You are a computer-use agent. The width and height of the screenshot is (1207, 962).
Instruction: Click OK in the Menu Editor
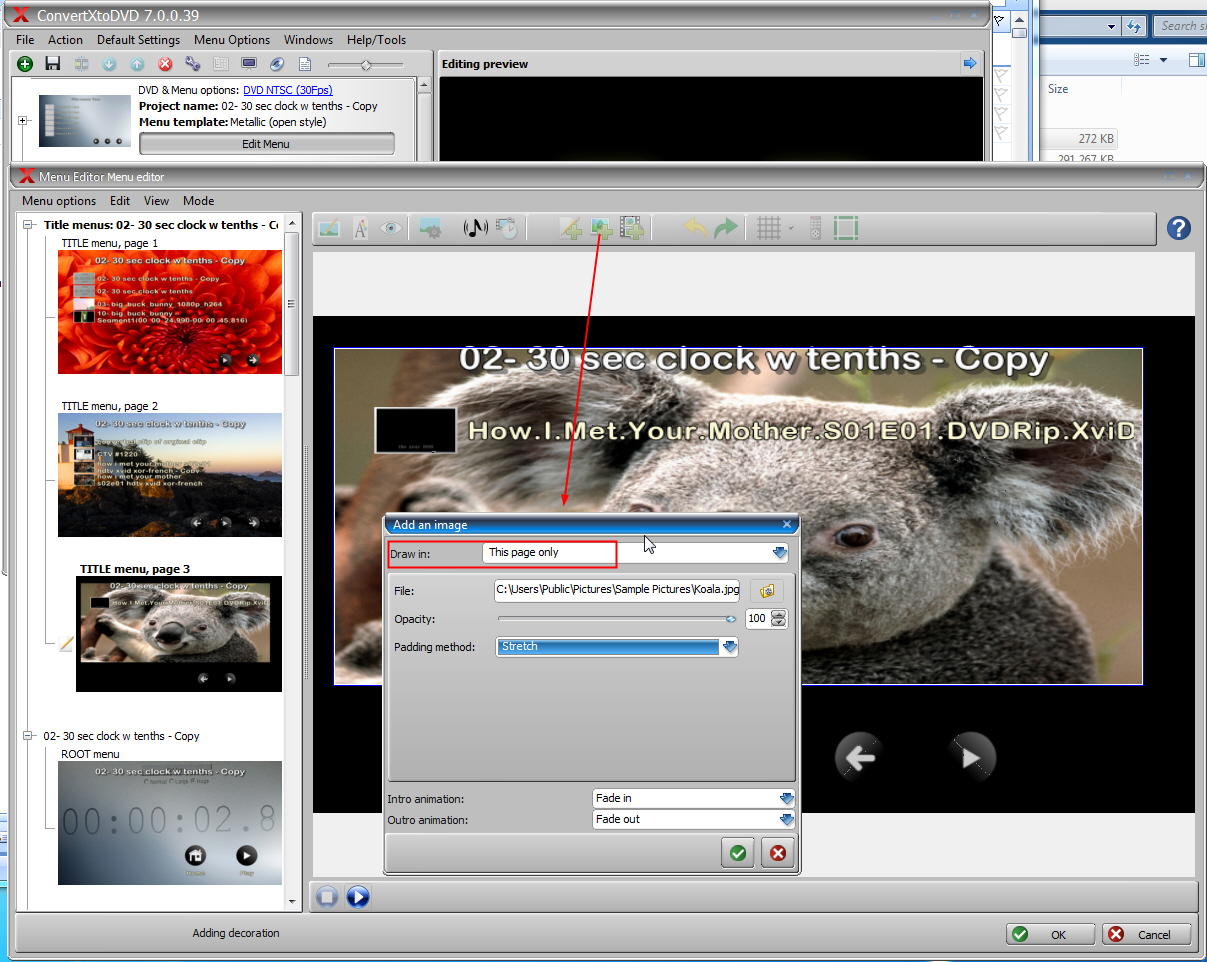point(1049,934)
